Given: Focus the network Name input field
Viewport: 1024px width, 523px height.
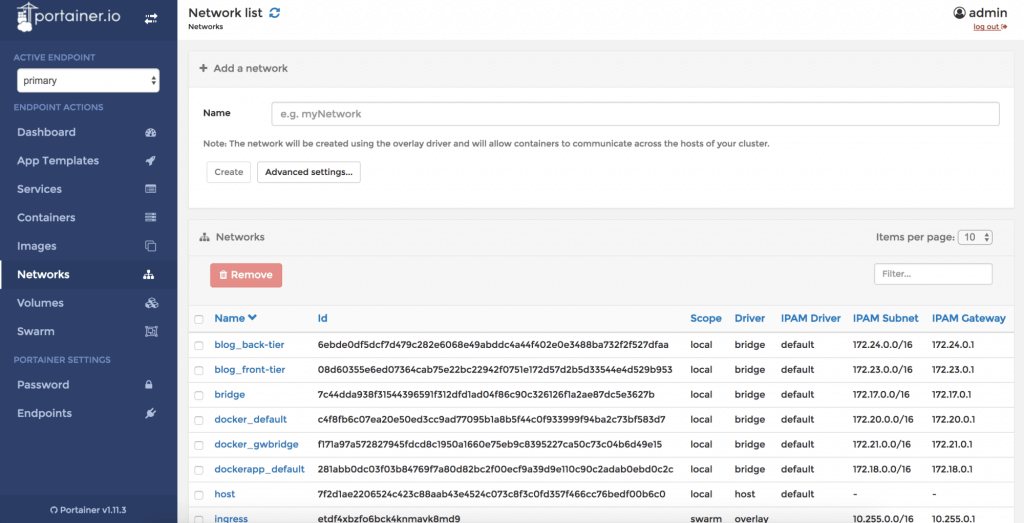Looking at the screenshot, I should [635, 114].
